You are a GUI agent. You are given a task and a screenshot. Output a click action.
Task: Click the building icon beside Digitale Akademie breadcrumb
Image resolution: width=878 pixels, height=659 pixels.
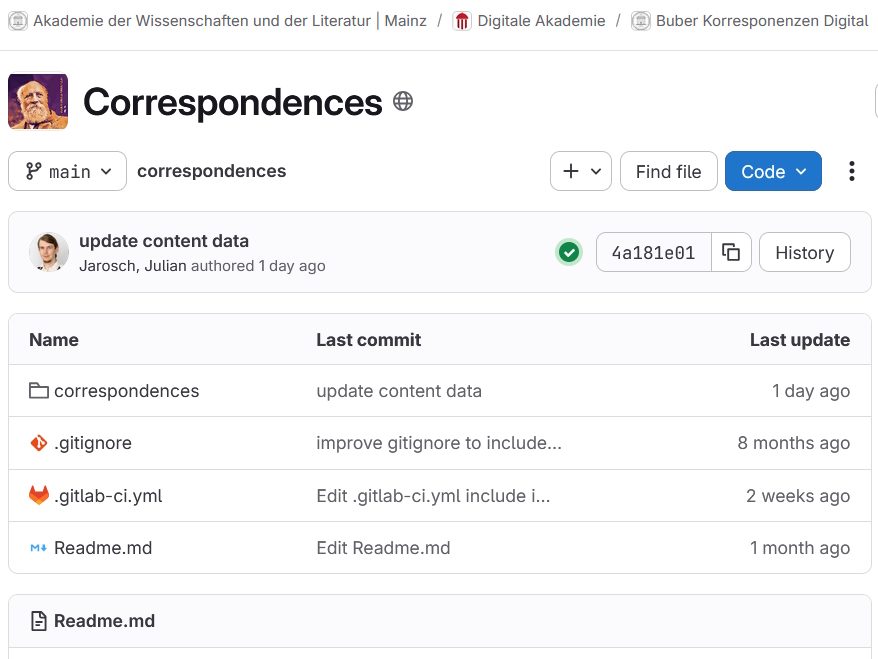tap(461, 20)
